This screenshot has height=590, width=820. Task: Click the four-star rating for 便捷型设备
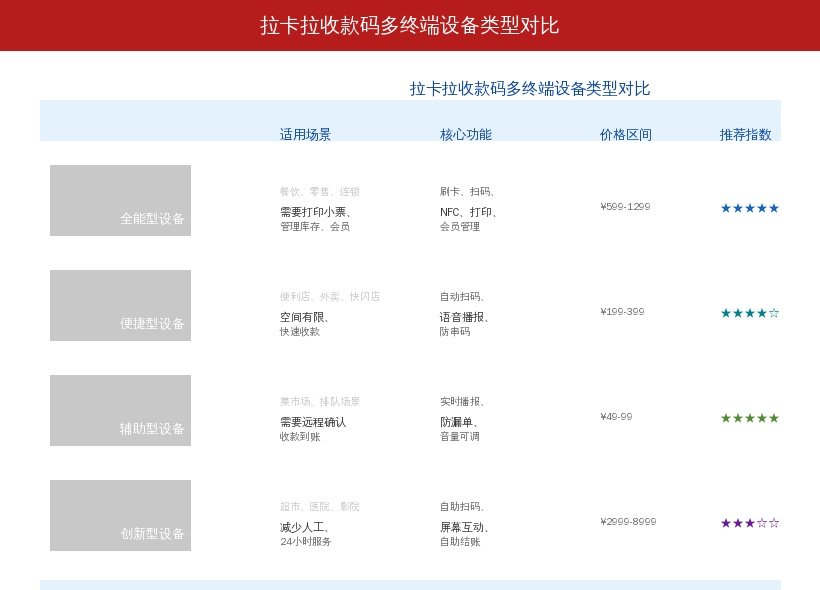(749, 313)
